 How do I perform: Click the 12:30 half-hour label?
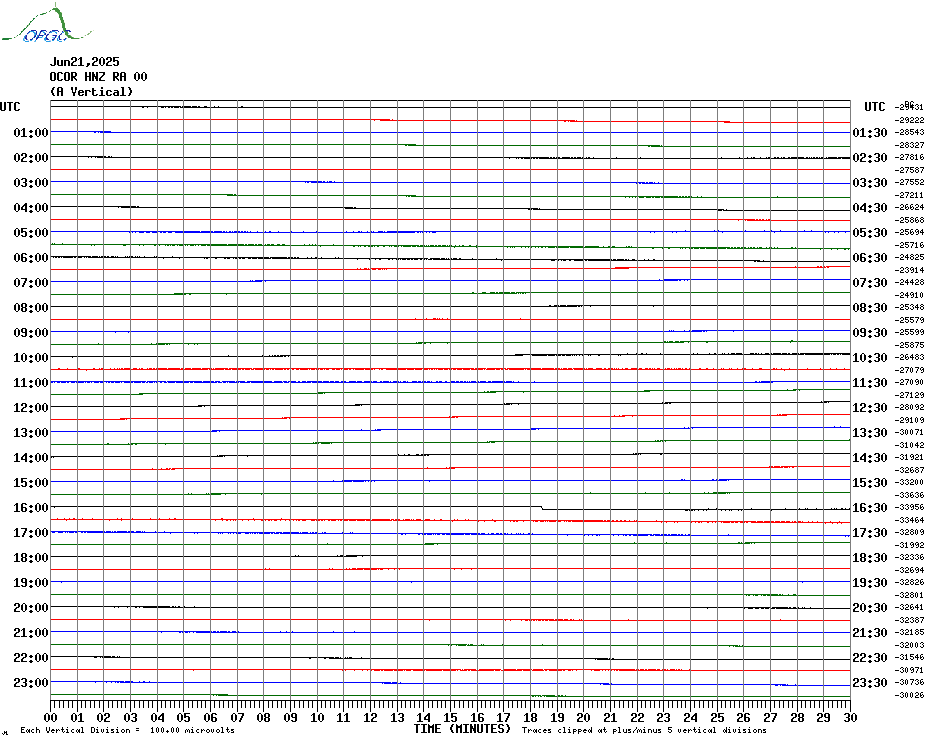pyautogui.click(x=870, y=408)
